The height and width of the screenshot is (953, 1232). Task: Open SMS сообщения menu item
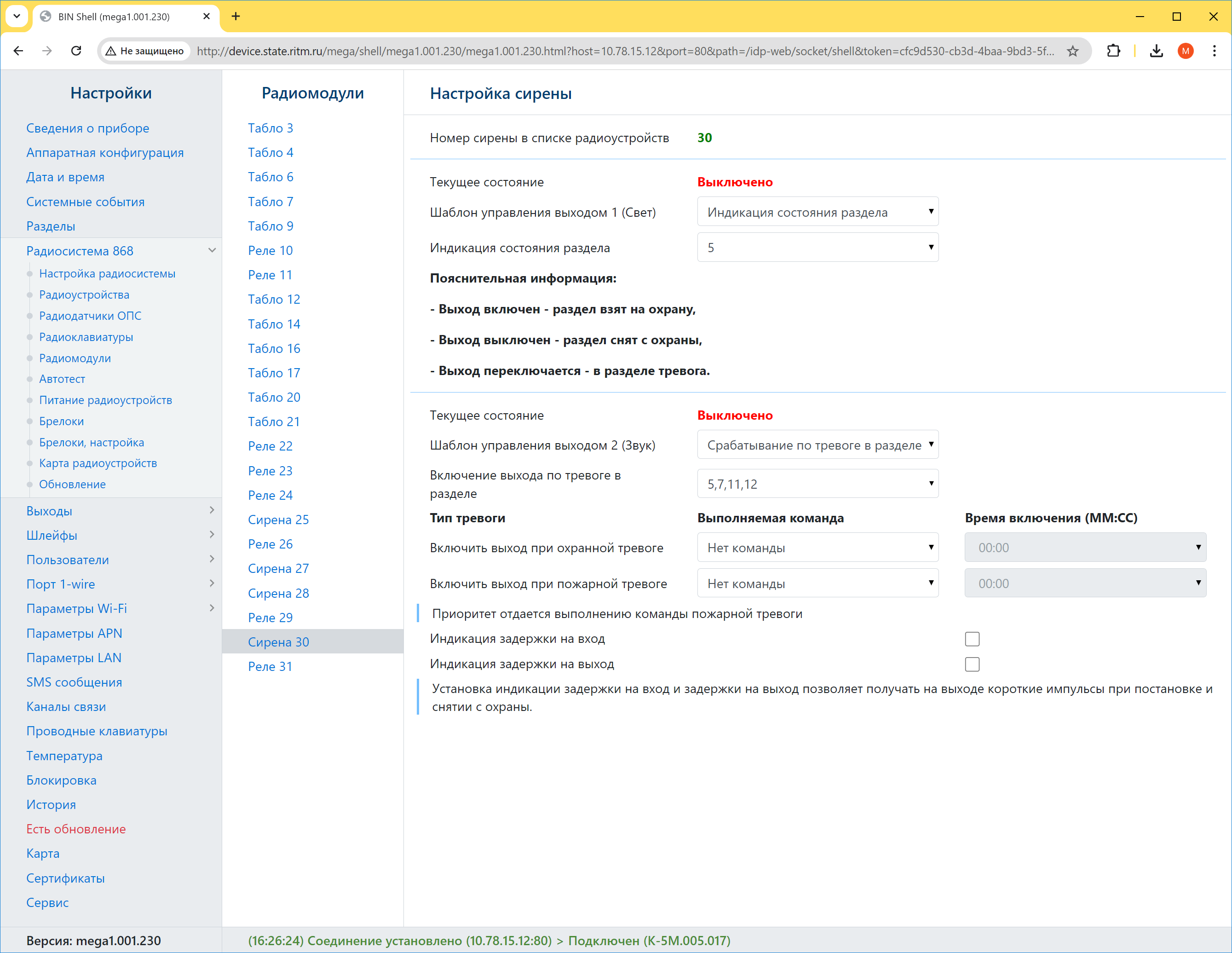click(74, 682)
